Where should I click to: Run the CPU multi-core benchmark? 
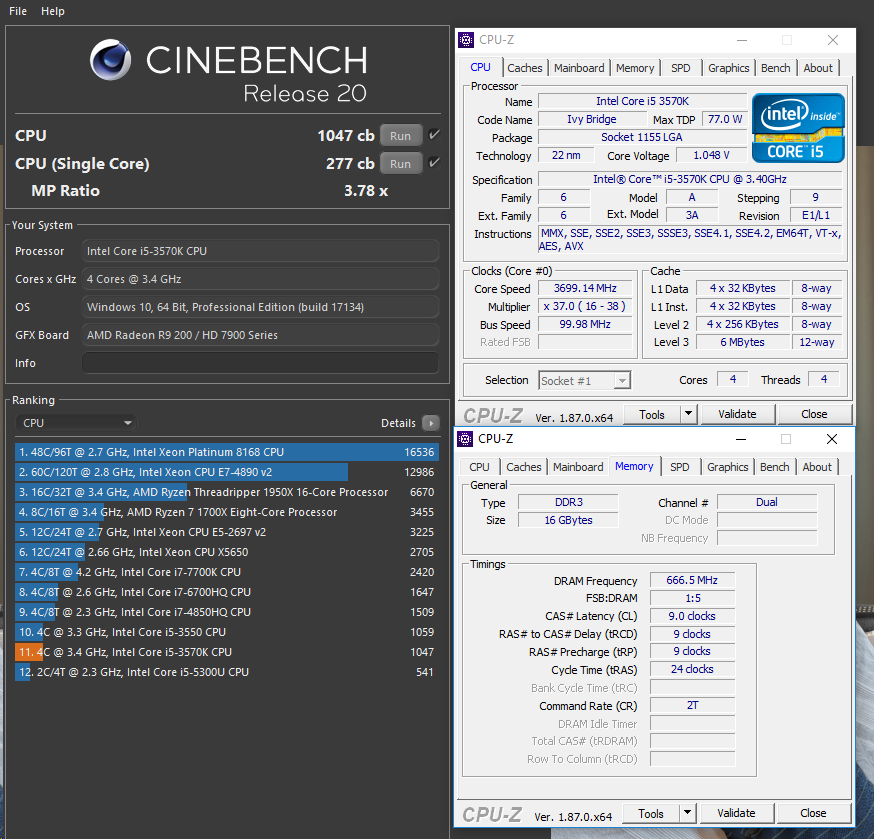401,135
